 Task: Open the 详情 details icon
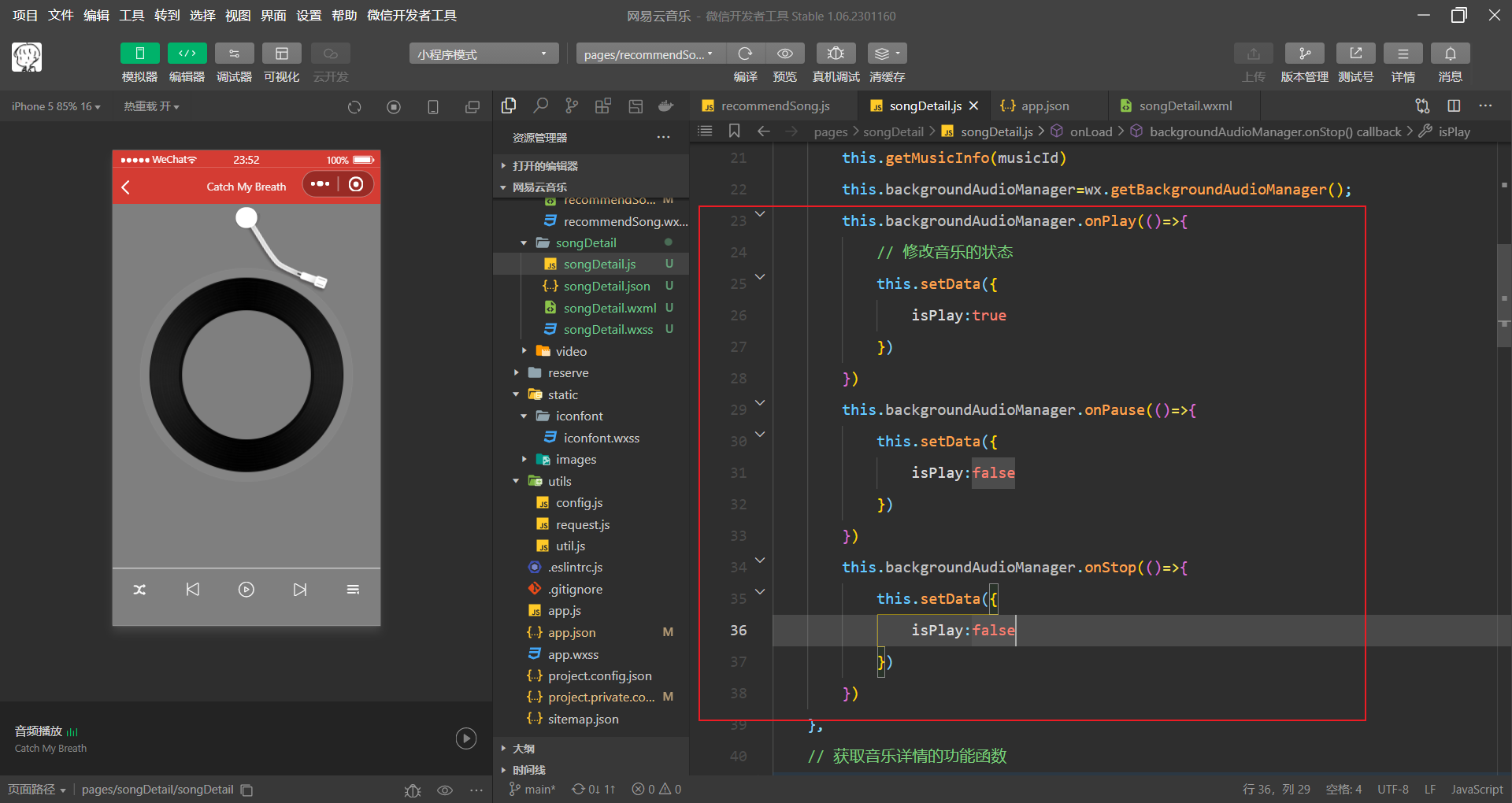click(1403, 54)
